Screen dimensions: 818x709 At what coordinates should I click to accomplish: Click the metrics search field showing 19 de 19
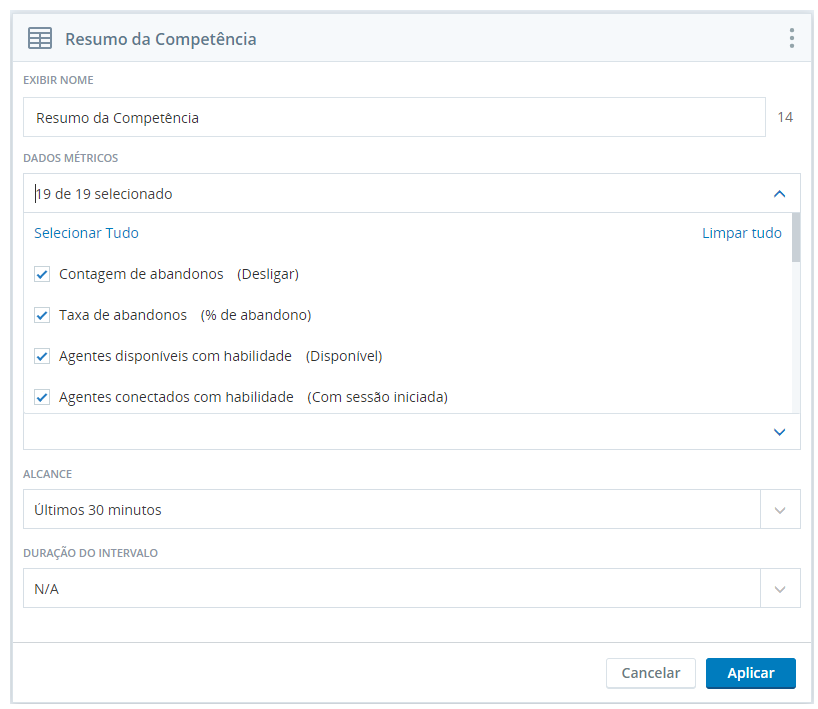[x=396, y=194]
